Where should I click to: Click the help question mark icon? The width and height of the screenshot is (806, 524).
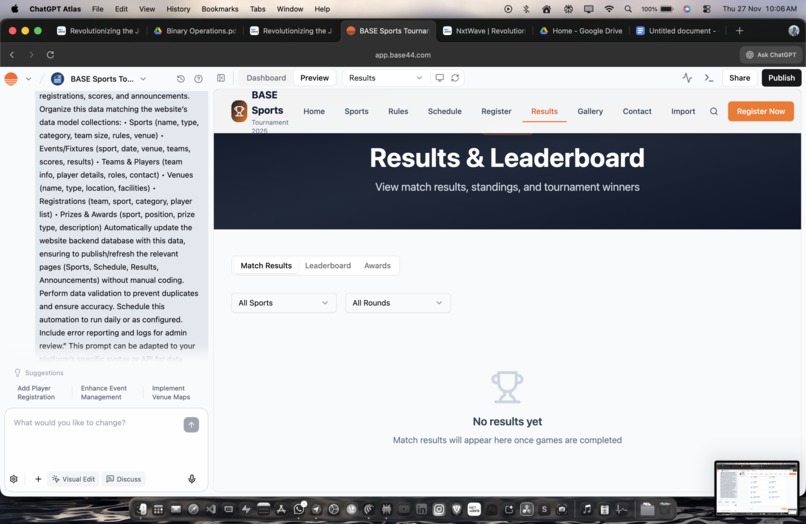(198, 79)
